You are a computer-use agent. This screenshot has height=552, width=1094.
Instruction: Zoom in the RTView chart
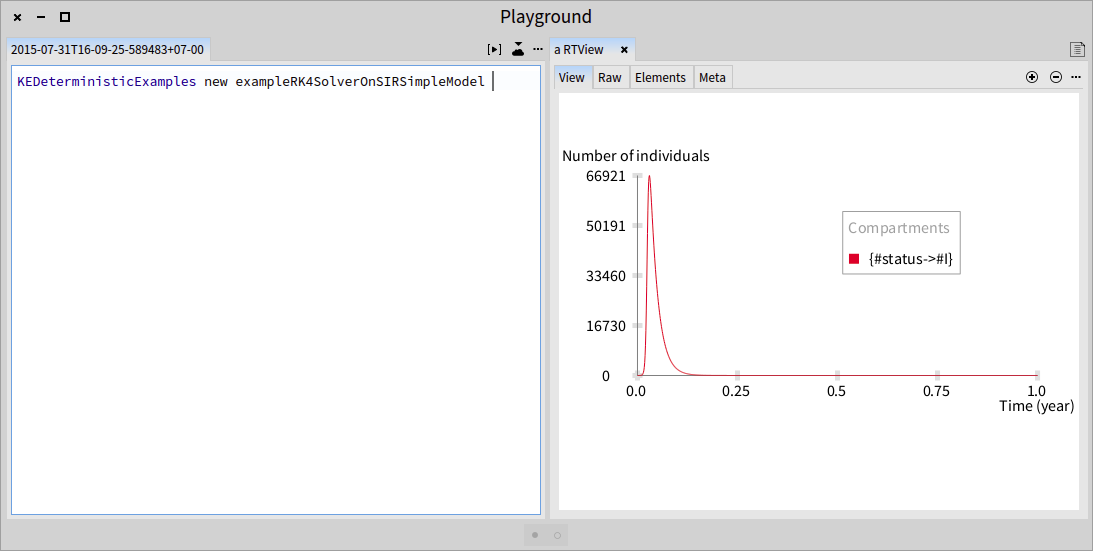point(1032,77)
